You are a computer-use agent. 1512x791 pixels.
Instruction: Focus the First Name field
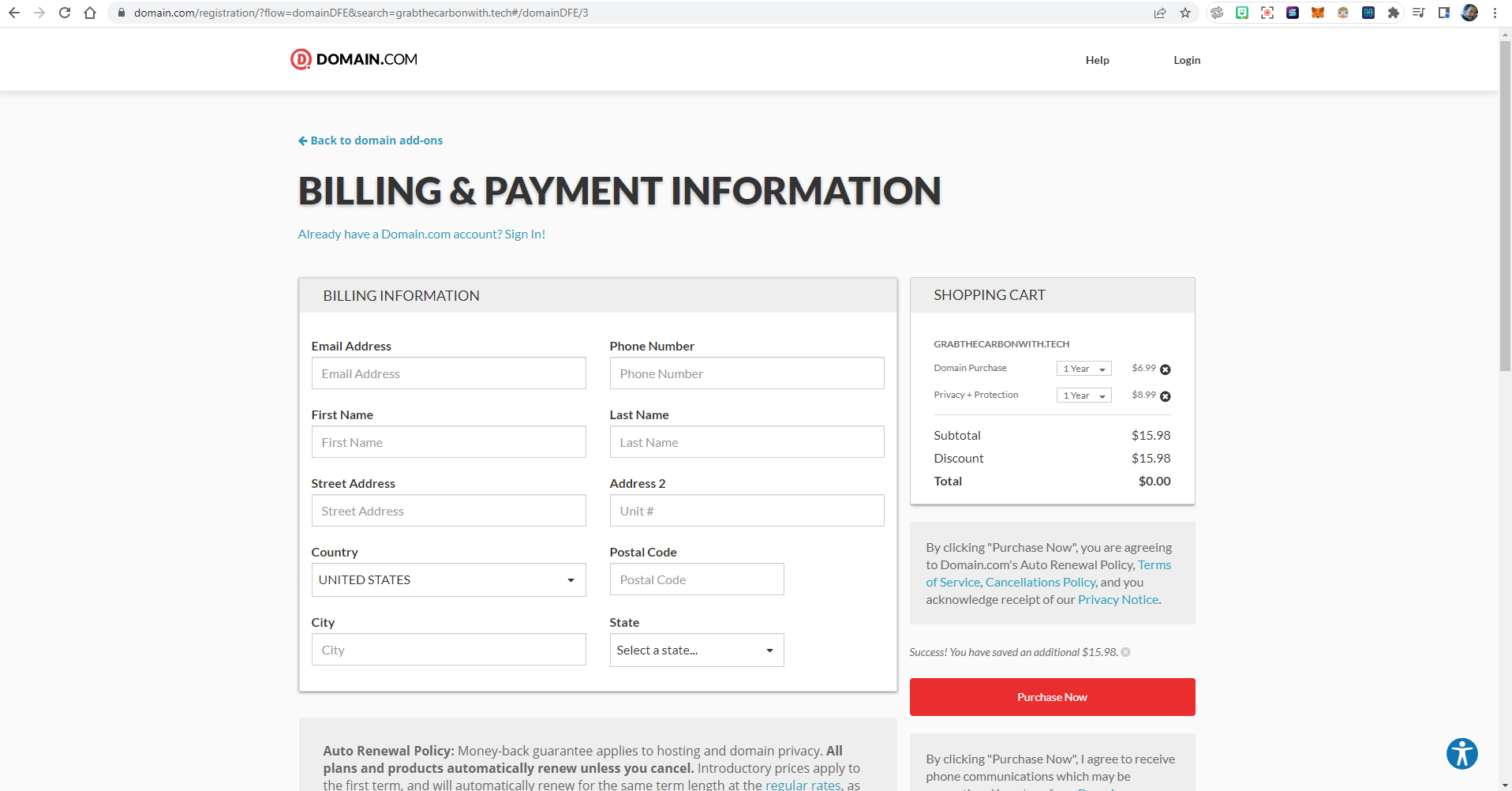point(448,442)
